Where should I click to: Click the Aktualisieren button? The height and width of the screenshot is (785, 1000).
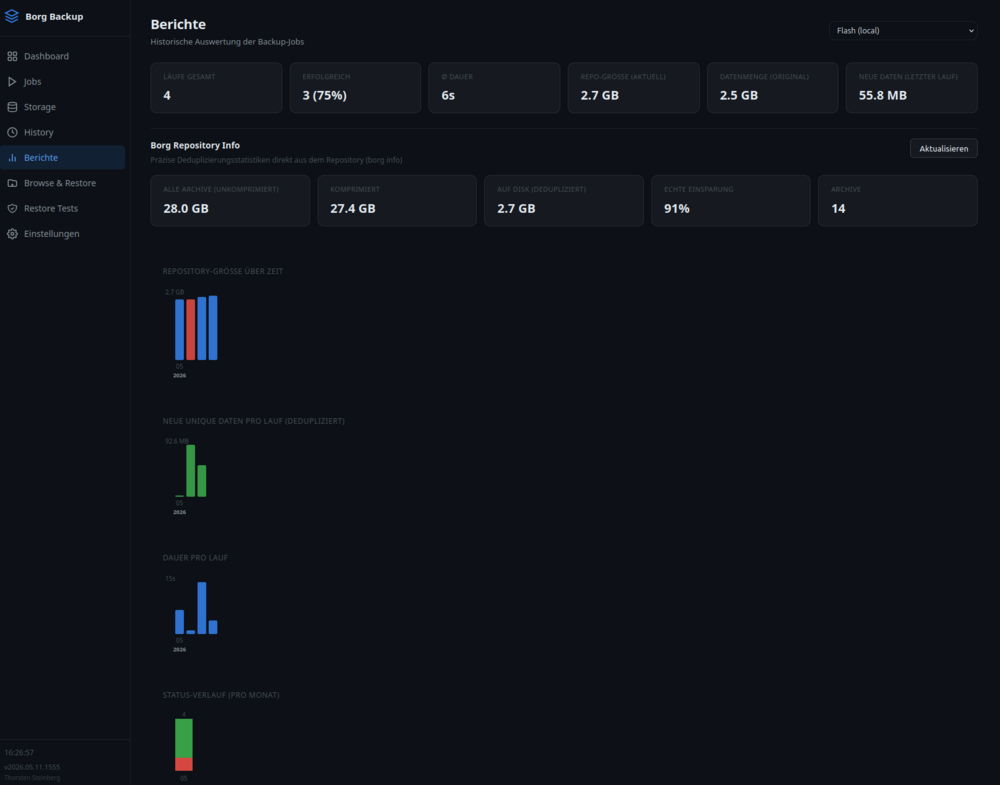[x=943, y=149]
